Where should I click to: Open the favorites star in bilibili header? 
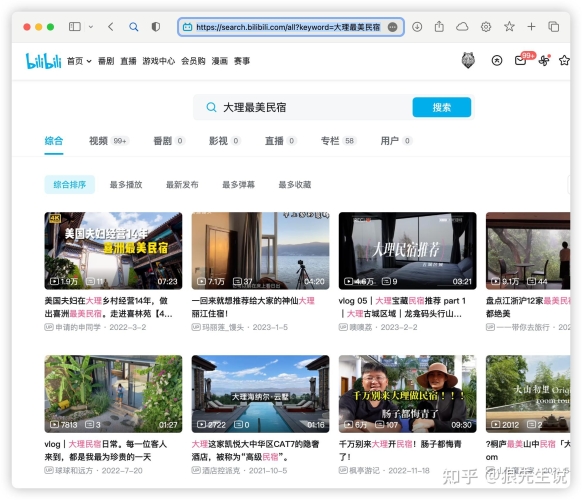[564, 61]
